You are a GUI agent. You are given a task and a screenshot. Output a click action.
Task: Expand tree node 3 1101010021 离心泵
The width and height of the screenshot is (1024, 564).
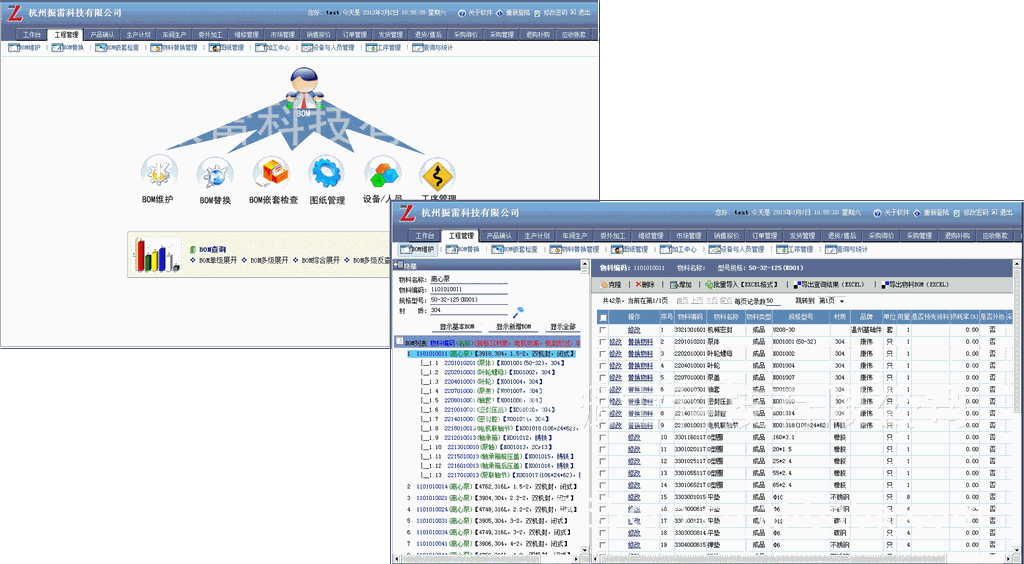pyautogui.click(x=491, y=498)
